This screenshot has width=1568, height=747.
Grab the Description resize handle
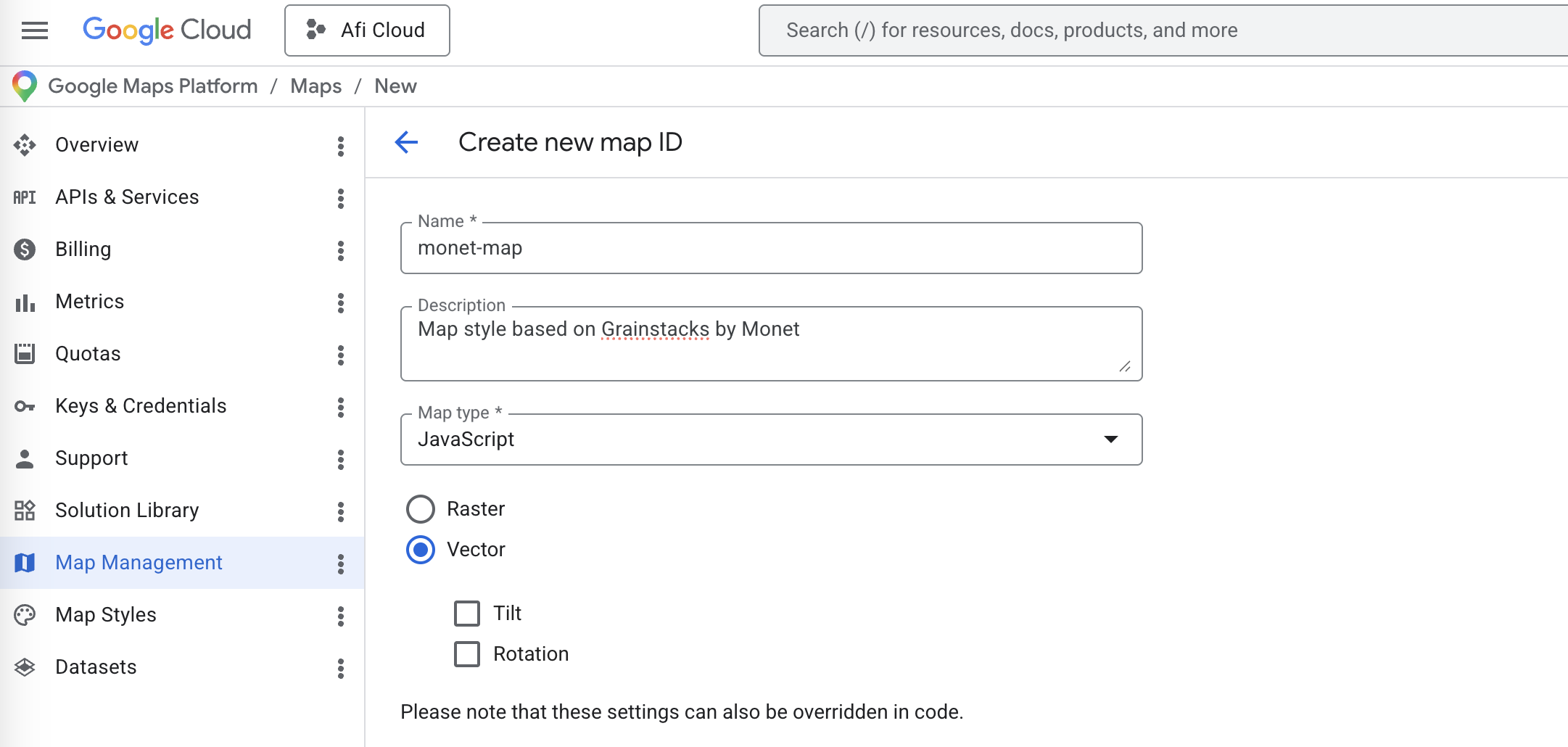pos(1125,366)
